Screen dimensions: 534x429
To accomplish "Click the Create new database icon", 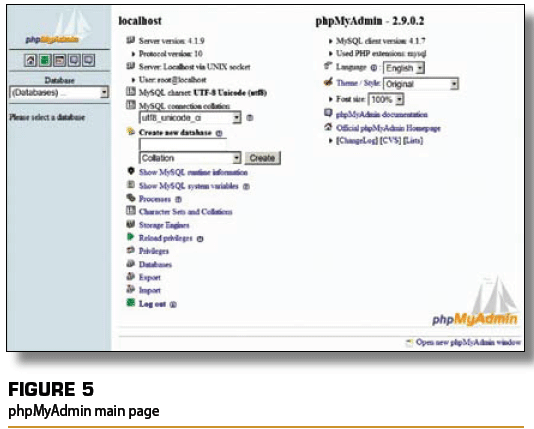I will point(130,131).
